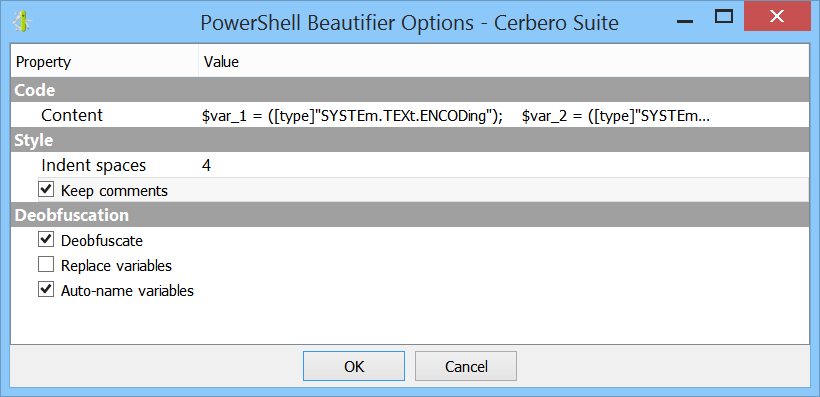Disable the Auto-name variables checkbox
The image size is (820, 397).
click(x=46, y=290)
